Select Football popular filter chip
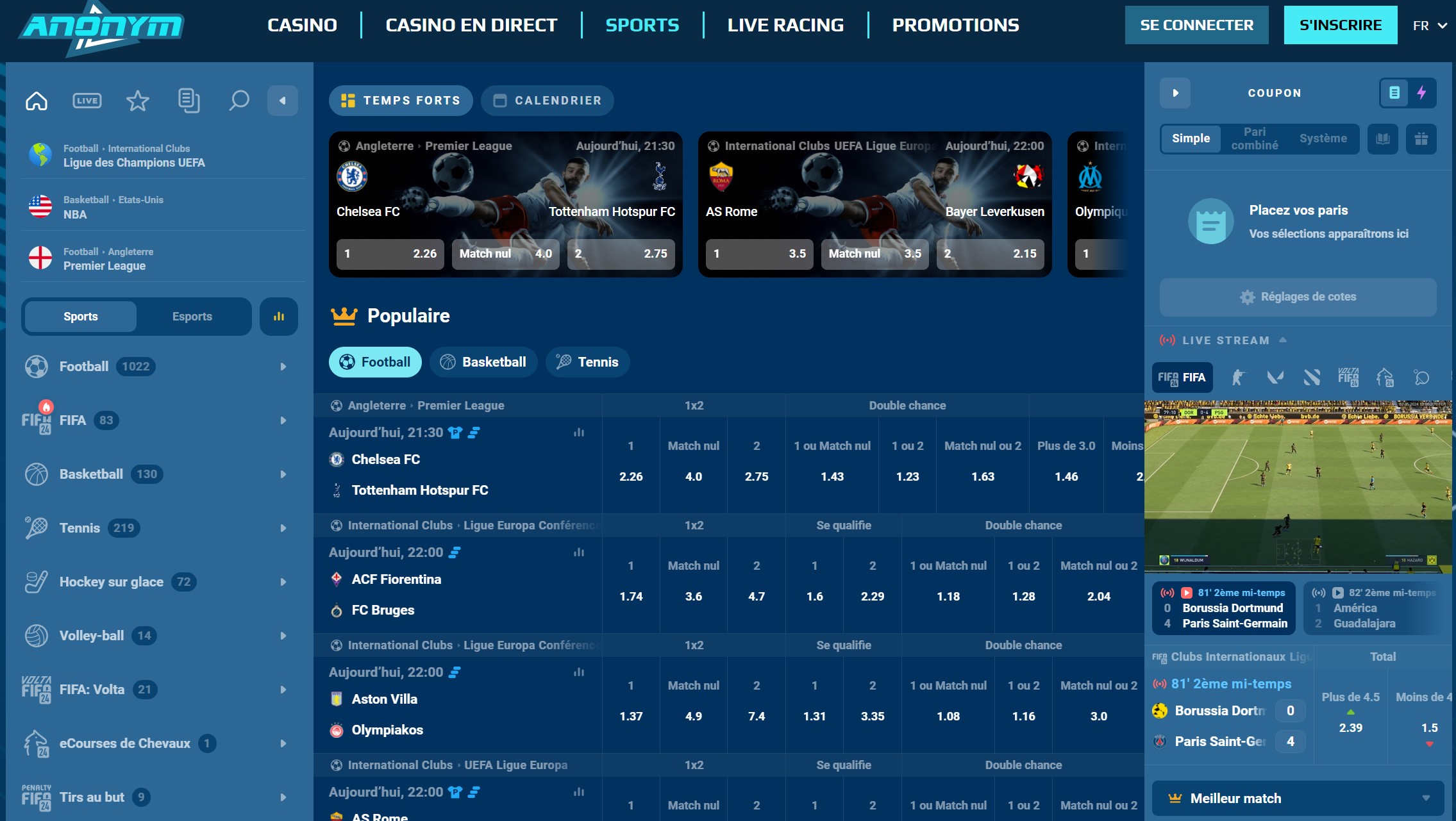Viewport: 1456px width, 821px height. (x=375, y=362)
